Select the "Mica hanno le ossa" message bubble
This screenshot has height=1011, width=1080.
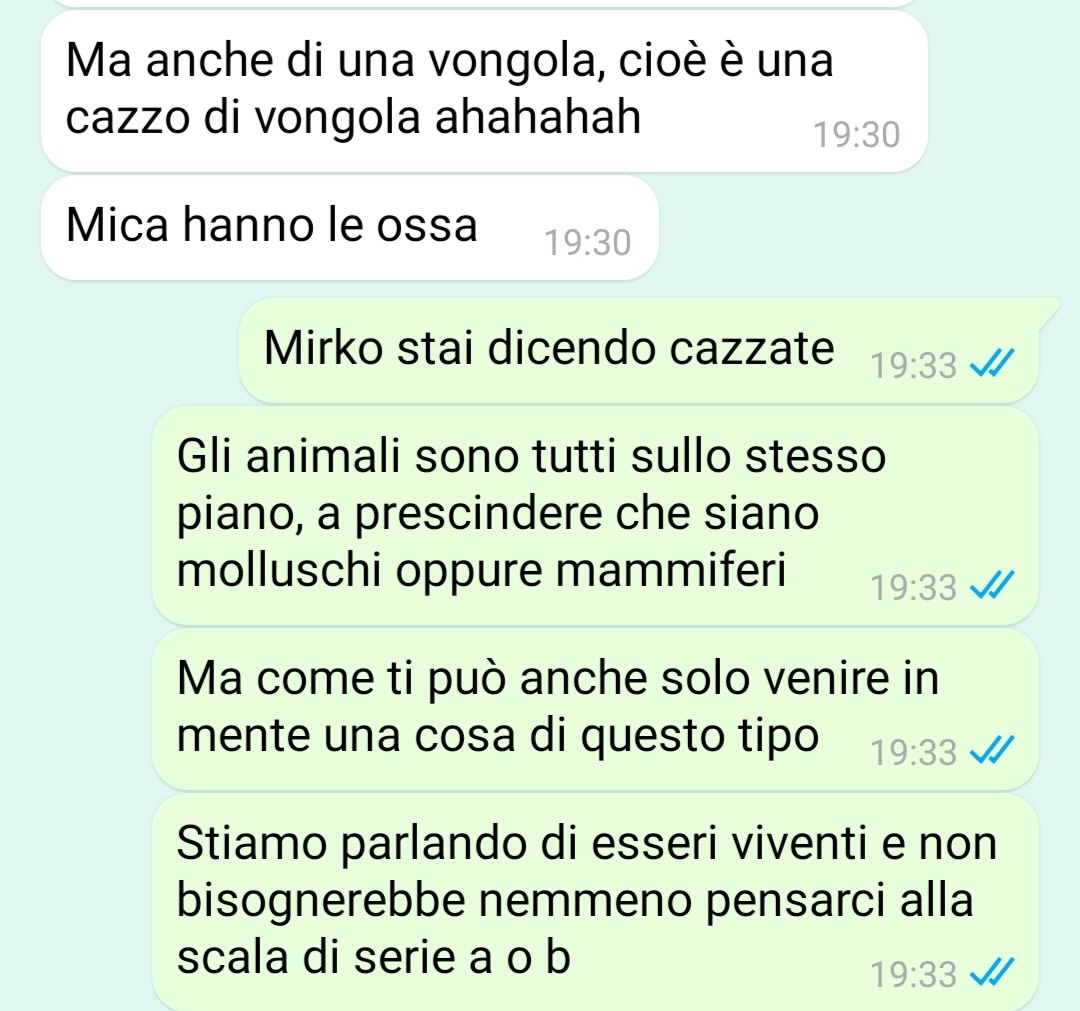coord(350,227)
